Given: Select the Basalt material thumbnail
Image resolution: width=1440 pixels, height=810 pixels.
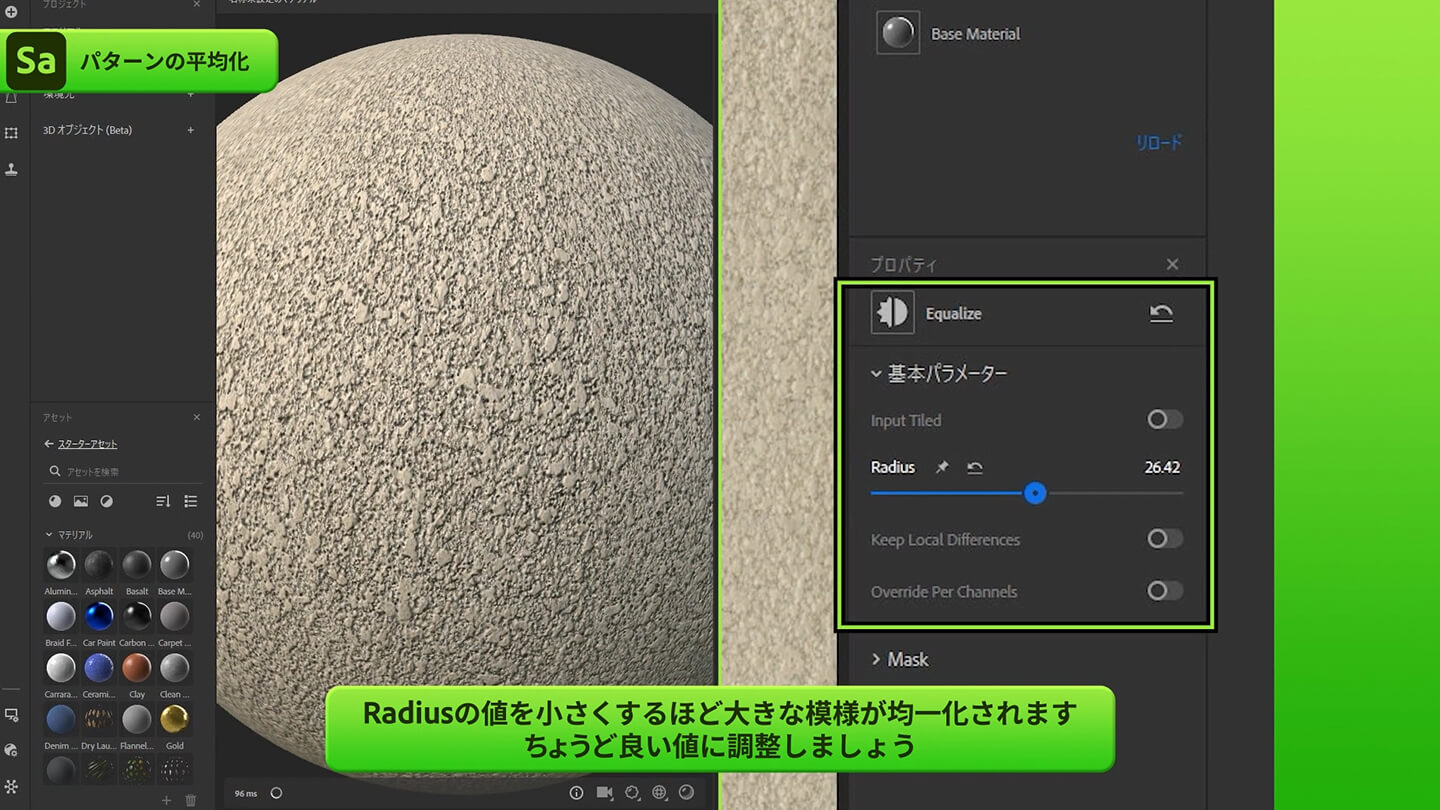Looking at the screenshot, I should (137, 565).
